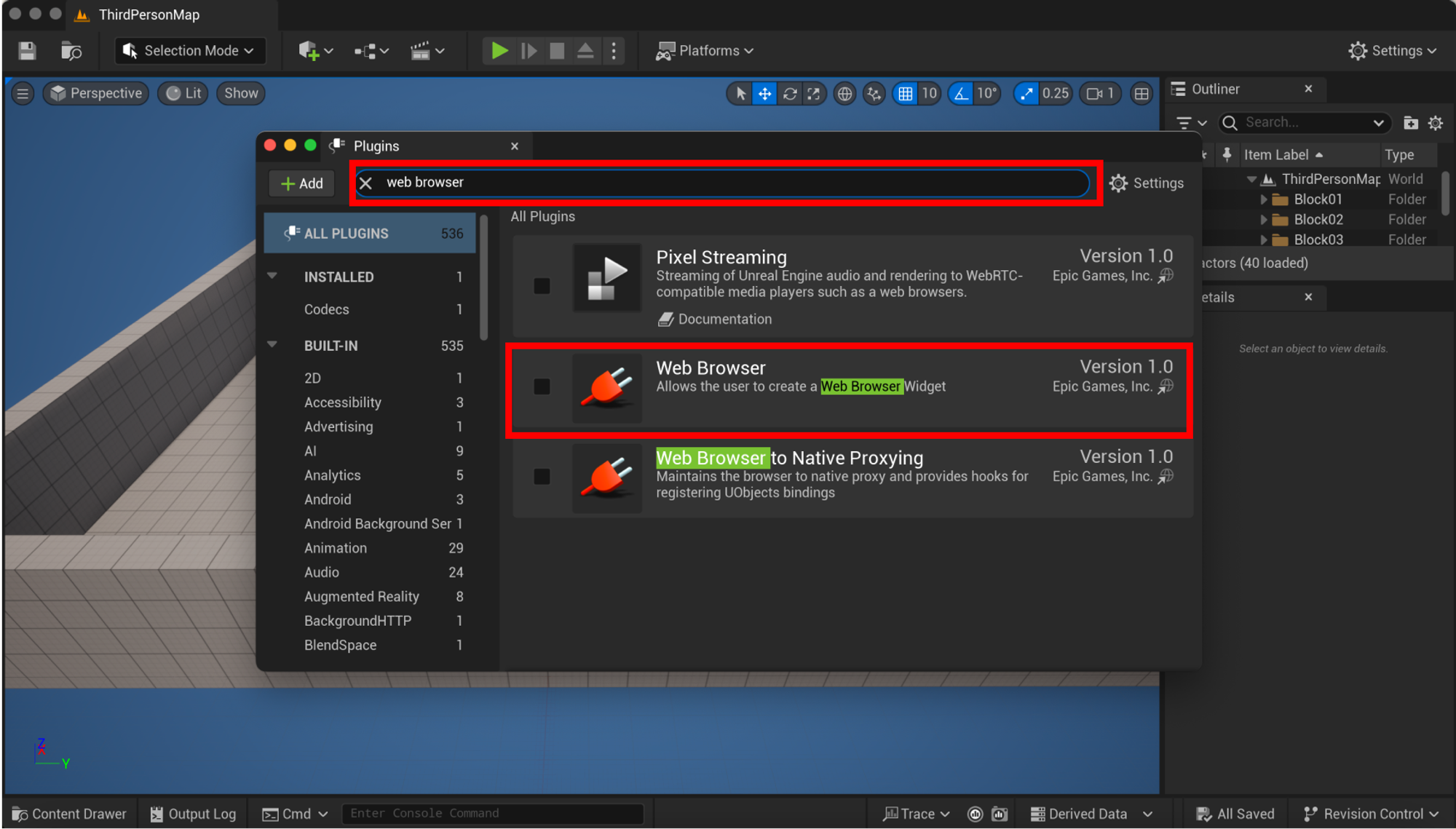This screenshot has width=1456, height=829.
Task: Click the Eject/build icon in toolbar
Action: (584, 49)
